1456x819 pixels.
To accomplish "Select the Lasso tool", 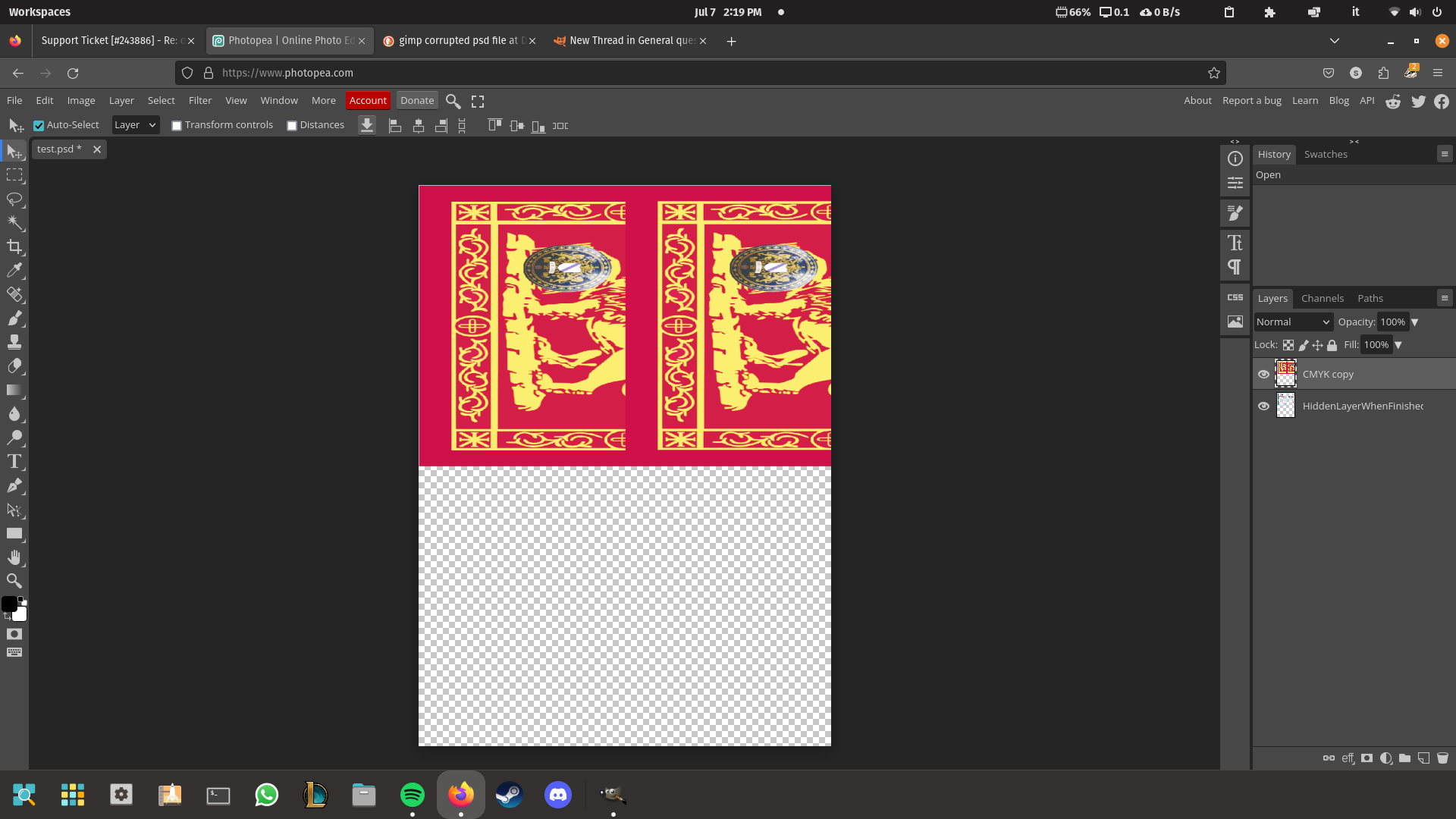I will 14,199.
